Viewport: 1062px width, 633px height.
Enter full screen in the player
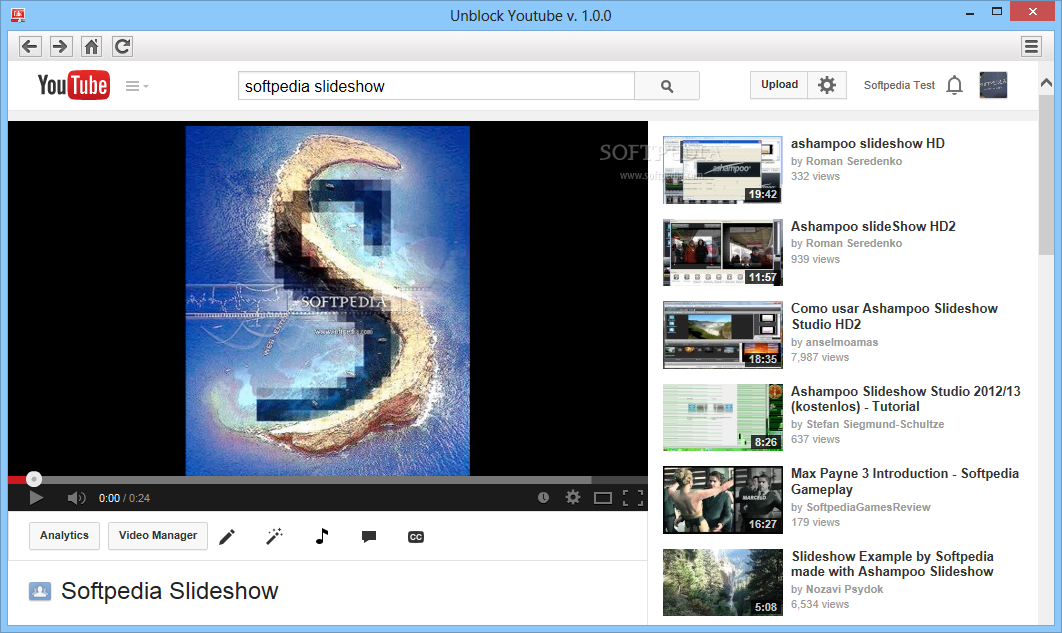click(633, 498)
